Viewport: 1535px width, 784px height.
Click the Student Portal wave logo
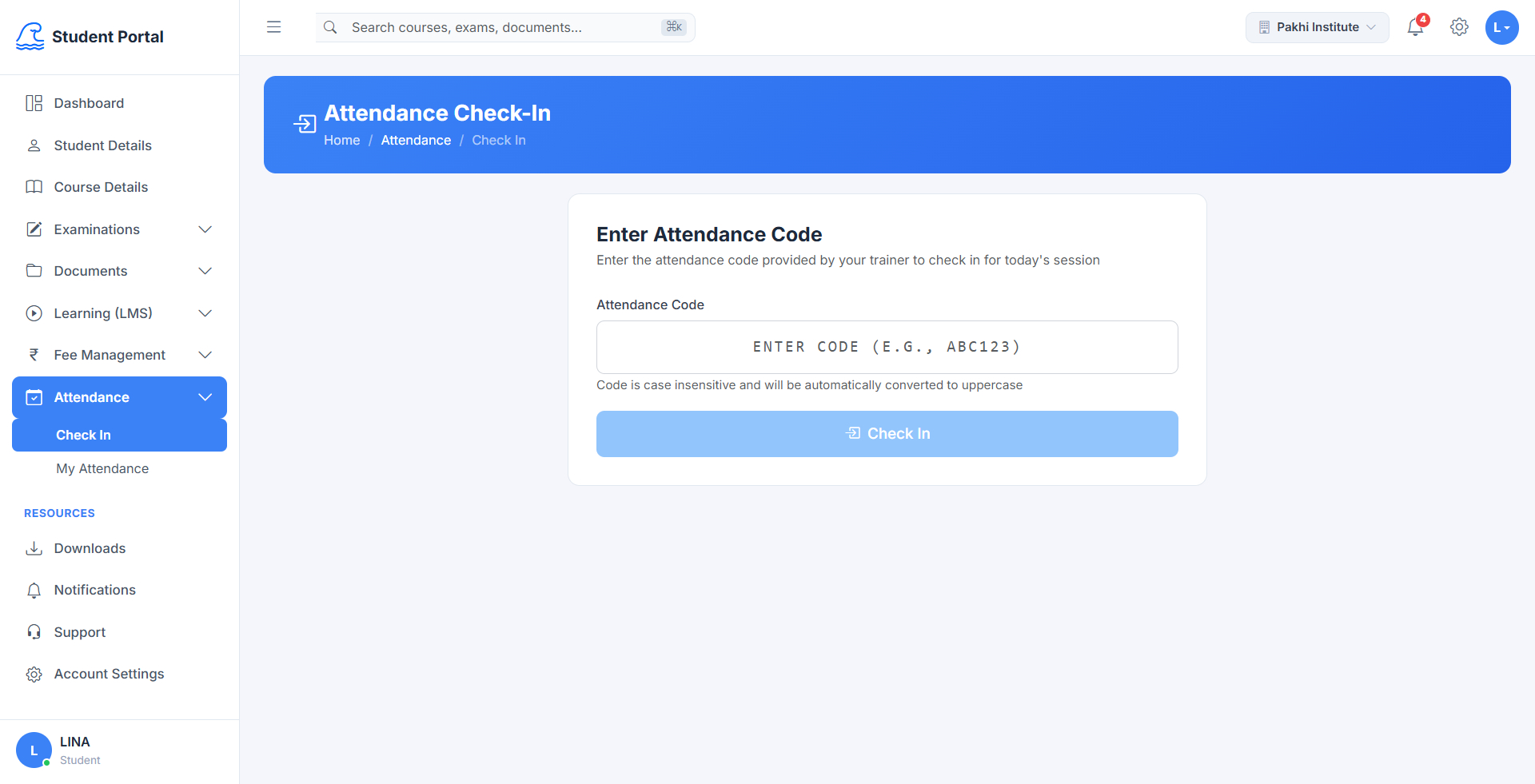[30, 36]
